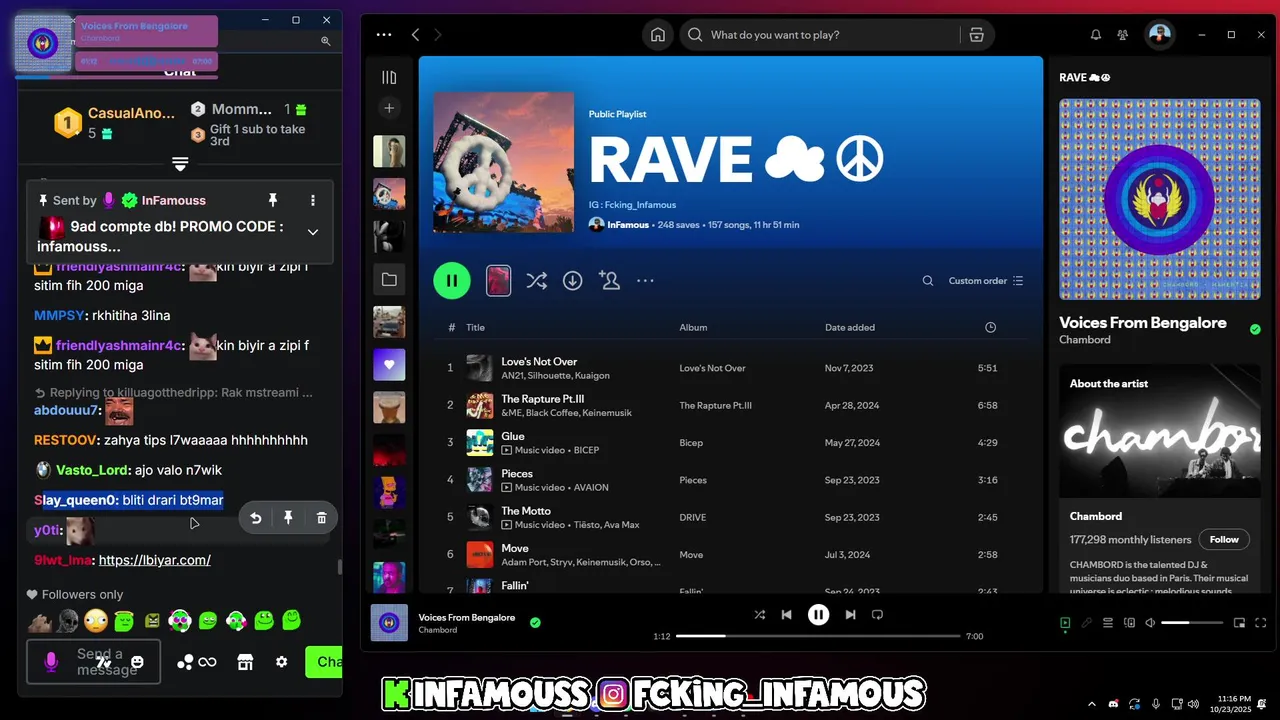This screenshot has height=720, width=1280.
Task: Open the playlist more options menu
Action: click(645, 281)
